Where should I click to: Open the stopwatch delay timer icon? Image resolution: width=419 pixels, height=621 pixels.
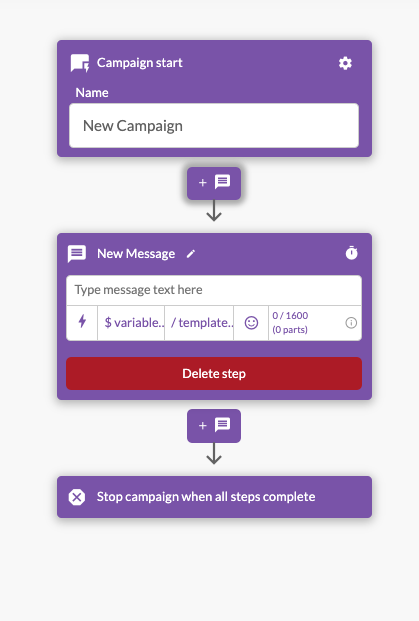[x=351, y=253]
